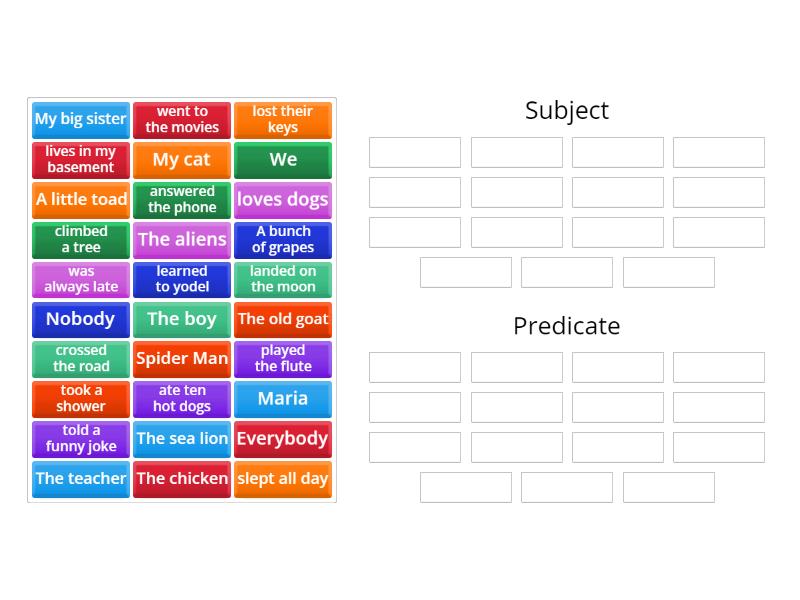The image size is (800, 600).
Task: Click the "Everybody" card
Action: 283,439
